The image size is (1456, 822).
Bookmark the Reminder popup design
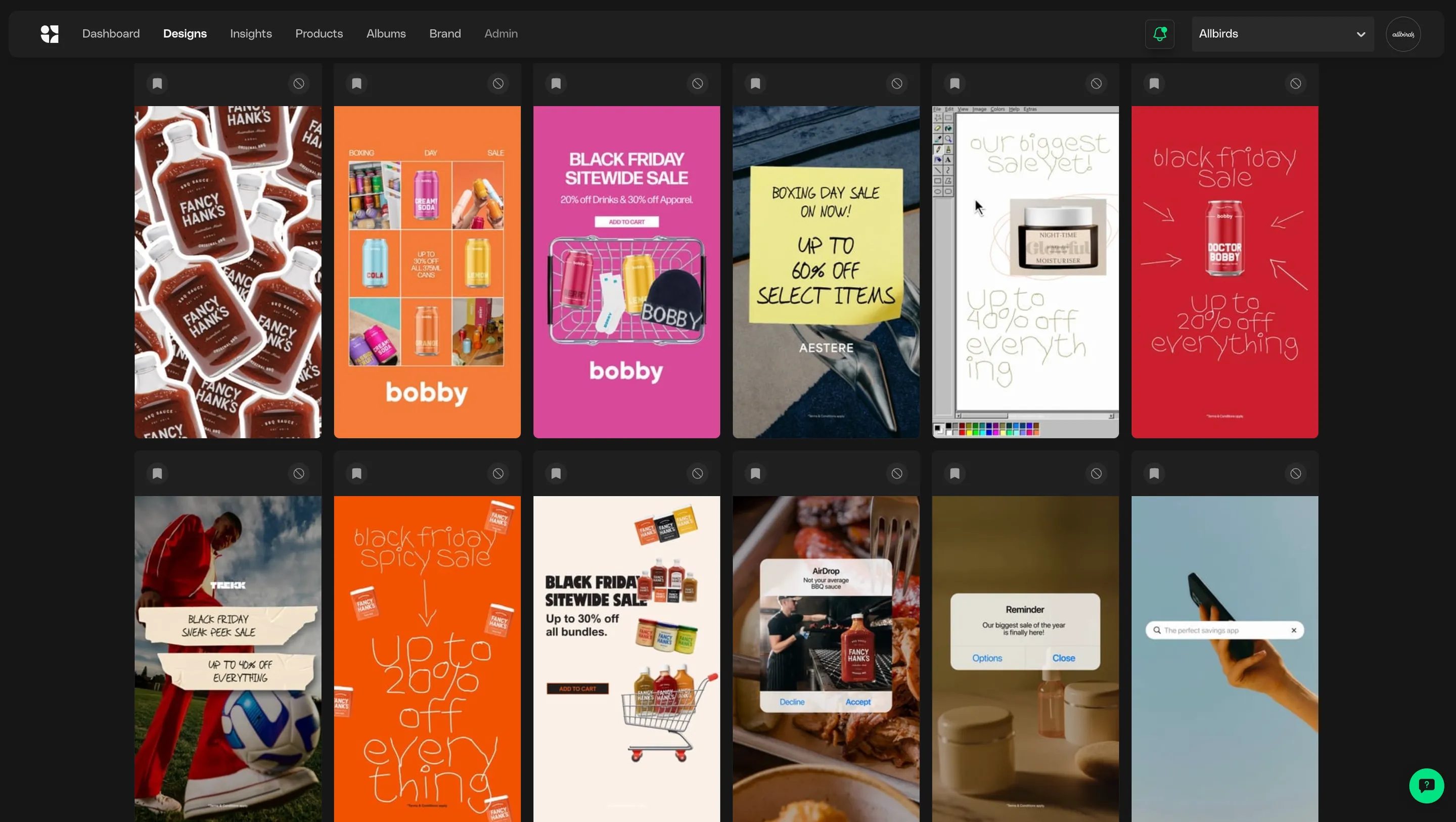point(954,474)
